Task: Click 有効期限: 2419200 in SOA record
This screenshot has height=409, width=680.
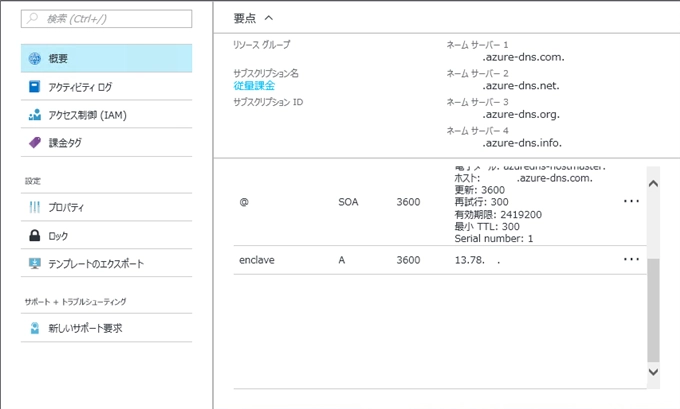Action: coord(498,214)
